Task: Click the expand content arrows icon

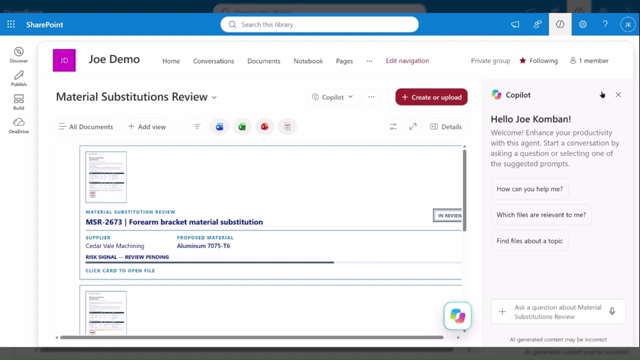Action: pos(413,127)
